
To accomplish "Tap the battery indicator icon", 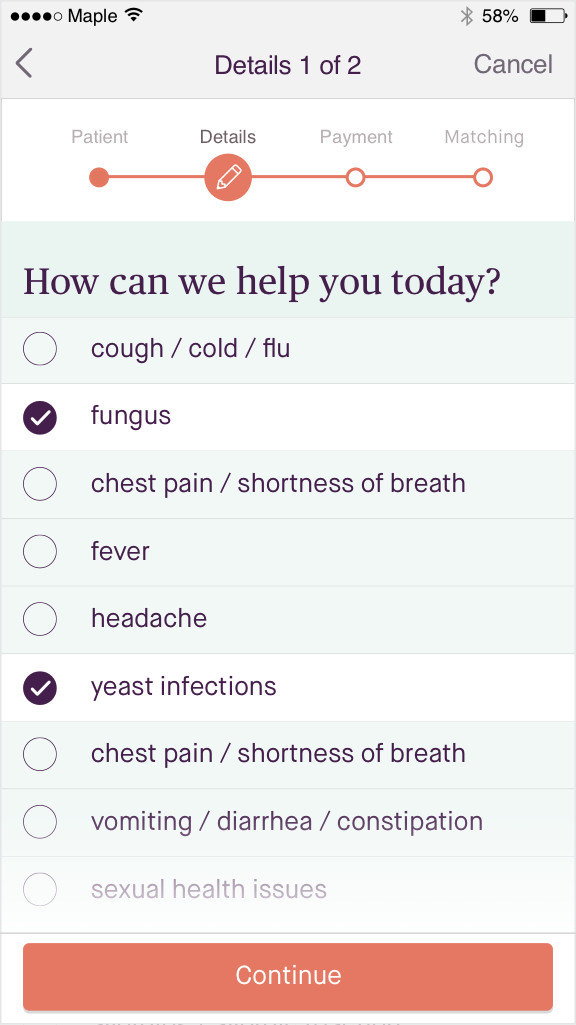I will click(548, 16).
